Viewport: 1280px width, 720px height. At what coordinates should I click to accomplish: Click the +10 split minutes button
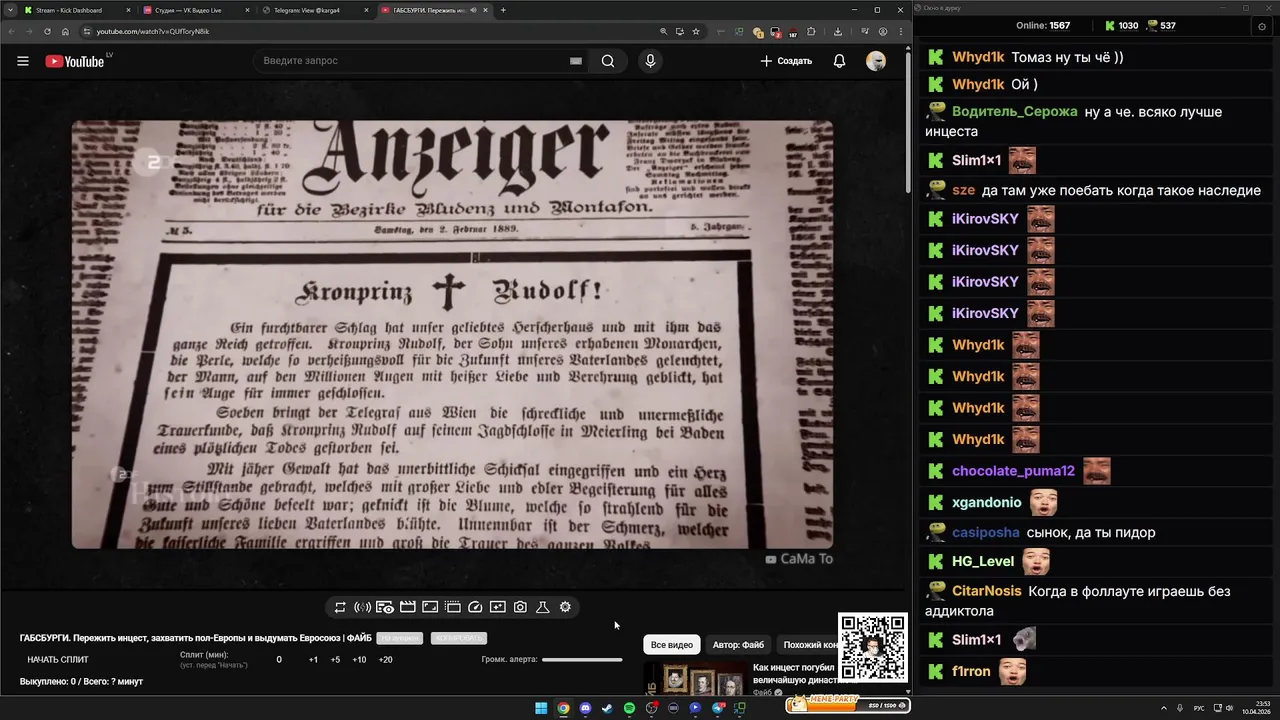[359, 660]
